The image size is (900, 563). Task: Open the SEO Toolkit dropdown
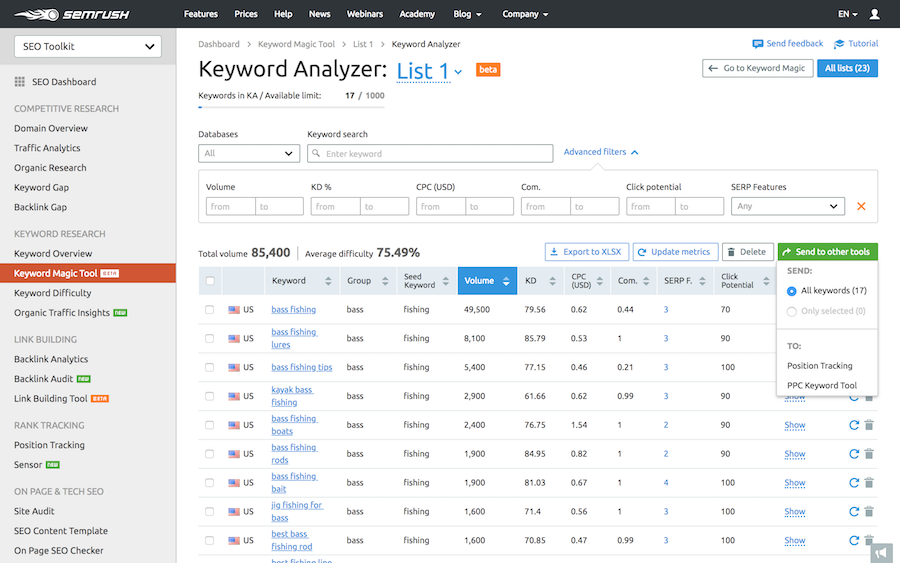pos(88,46)
